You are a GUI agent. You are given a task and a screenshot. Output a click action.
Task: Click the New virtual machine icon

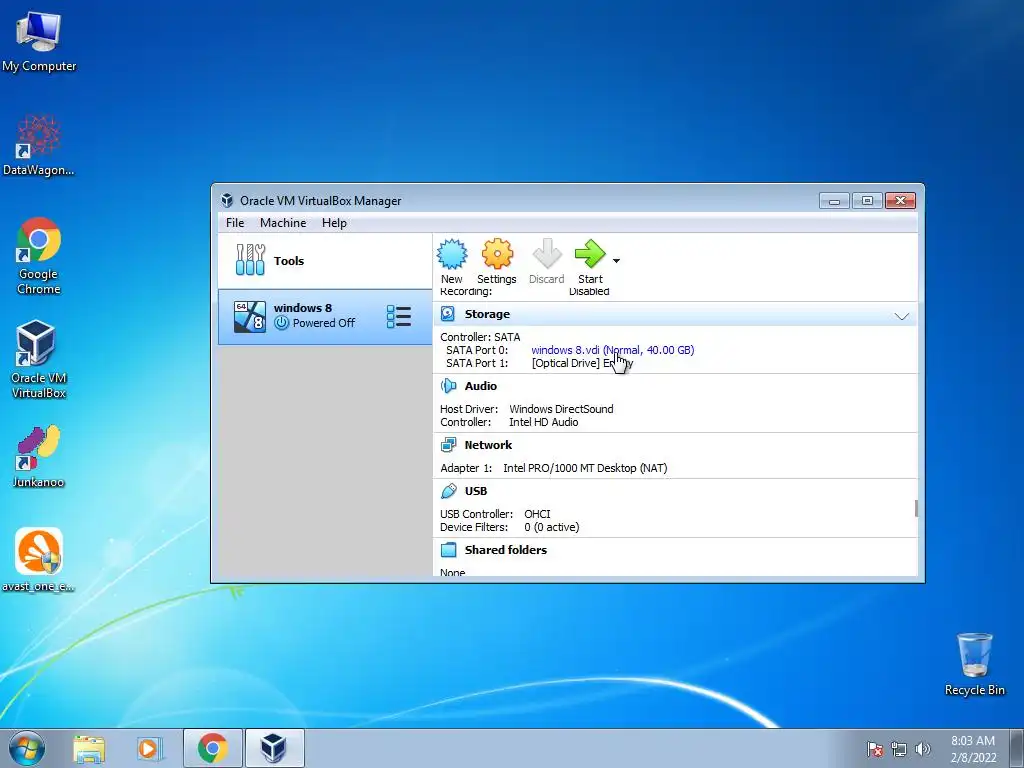[452, 255]
